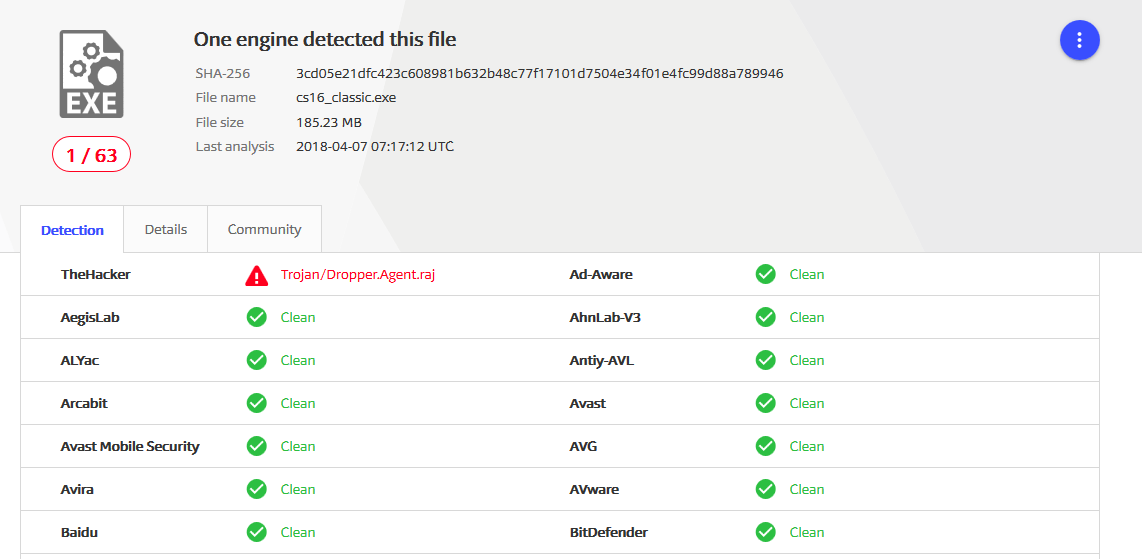Click the Last analysis timestamp

(x=375, y=146)
